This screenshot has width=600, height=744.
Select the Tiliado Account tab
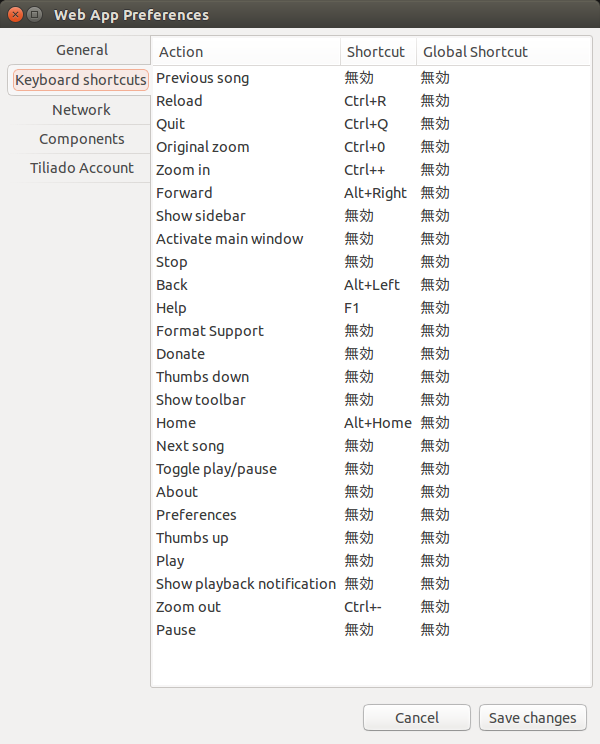click(x=82, y=168)
